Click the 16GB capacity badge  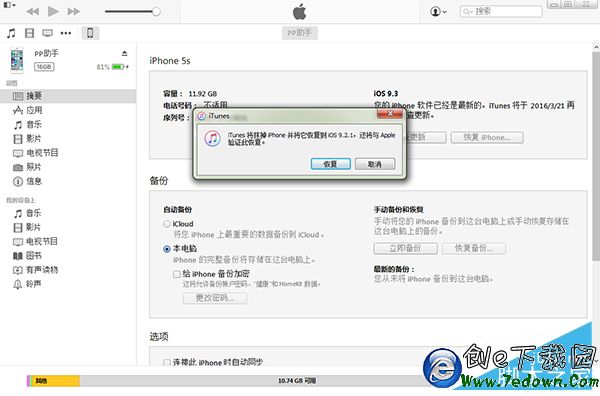(x=44, y=67)
